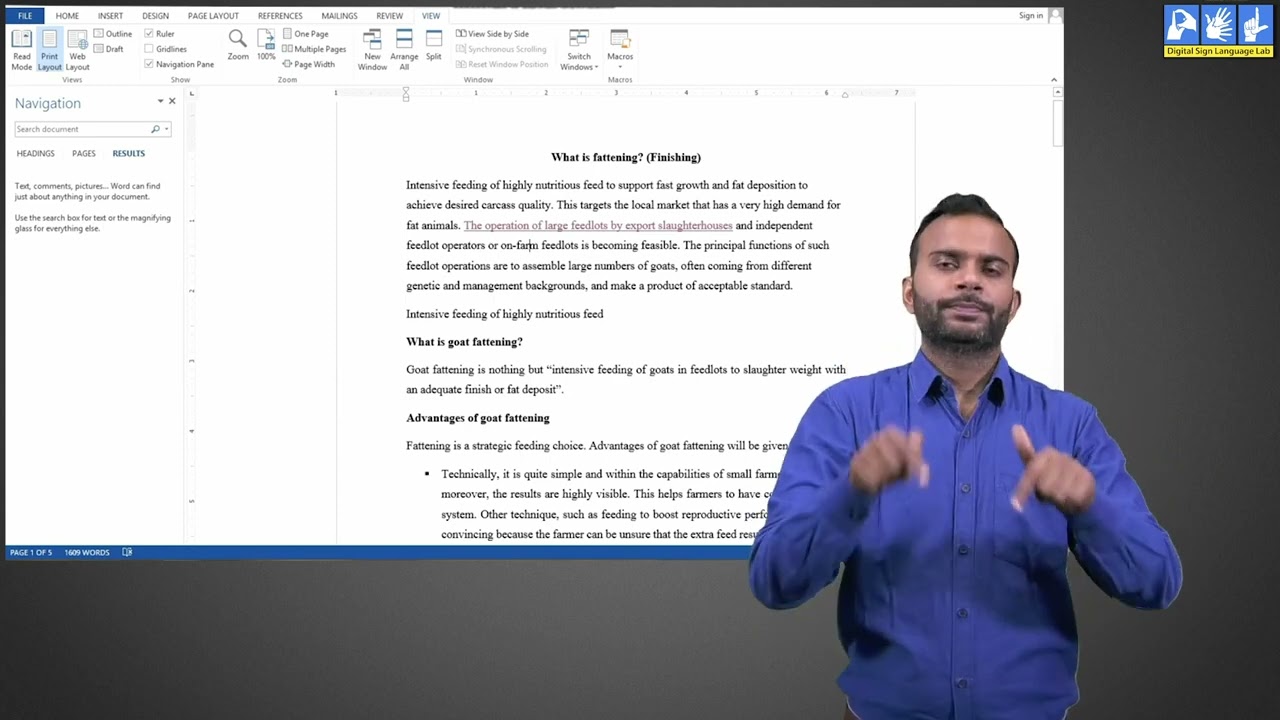Select the RESULTS navigation tab
Image resolution: width=1280 pixels, height=720 pixels.
click(128, 154)
